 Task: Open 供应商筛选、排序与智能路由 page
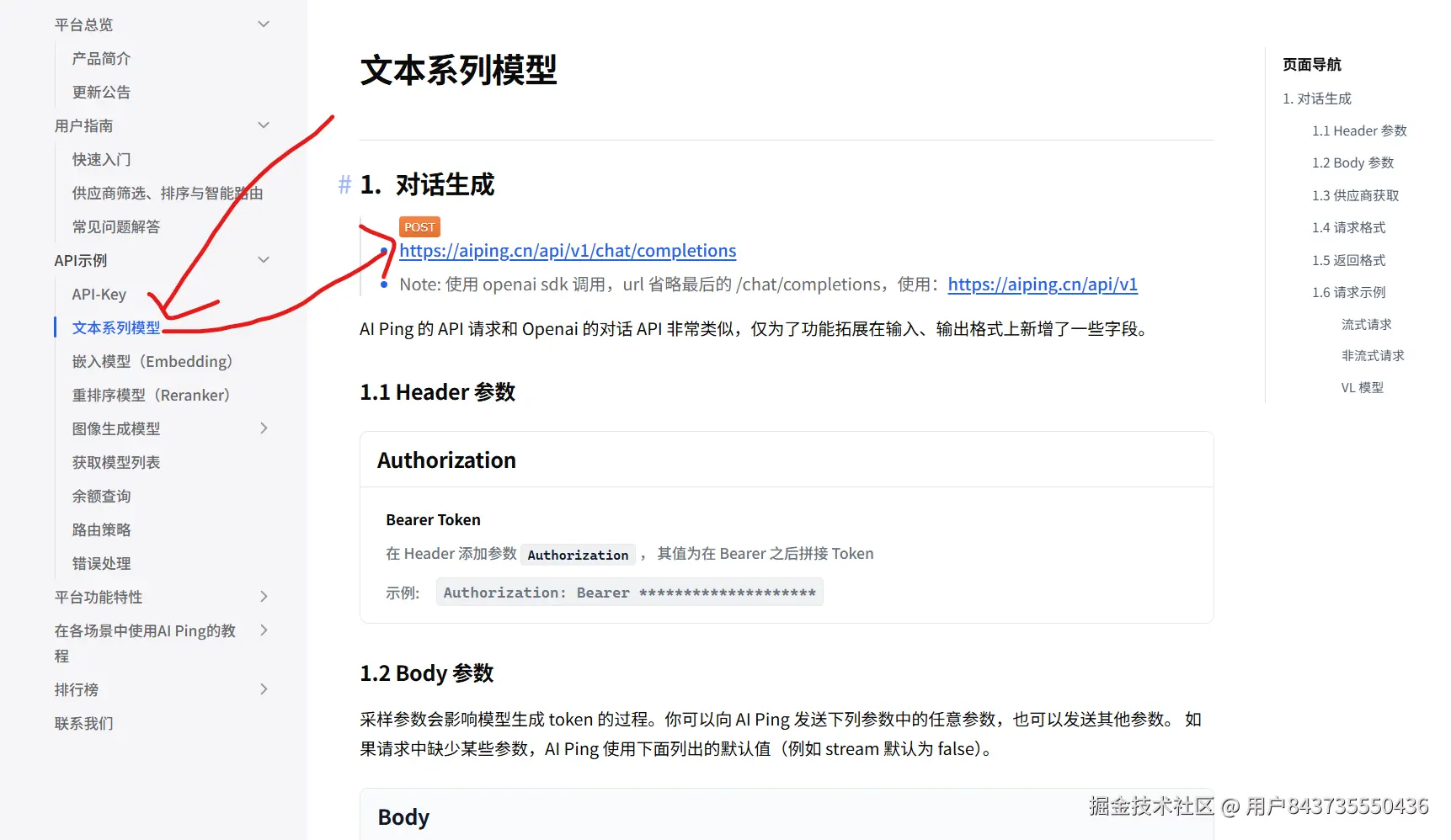tap(168, 193)
